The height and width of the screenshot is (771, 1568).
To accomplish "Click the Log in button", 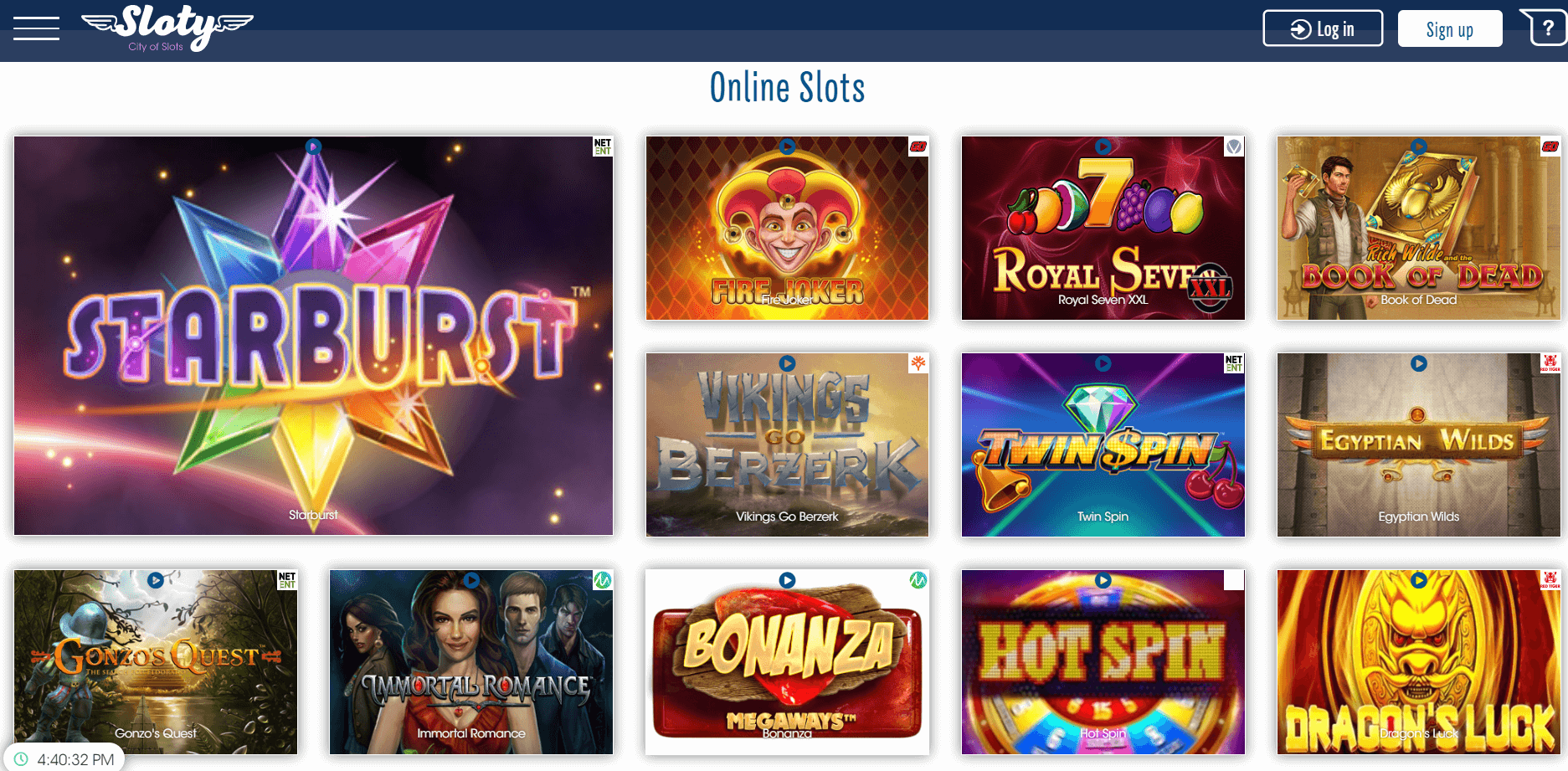I will 1323,28.
